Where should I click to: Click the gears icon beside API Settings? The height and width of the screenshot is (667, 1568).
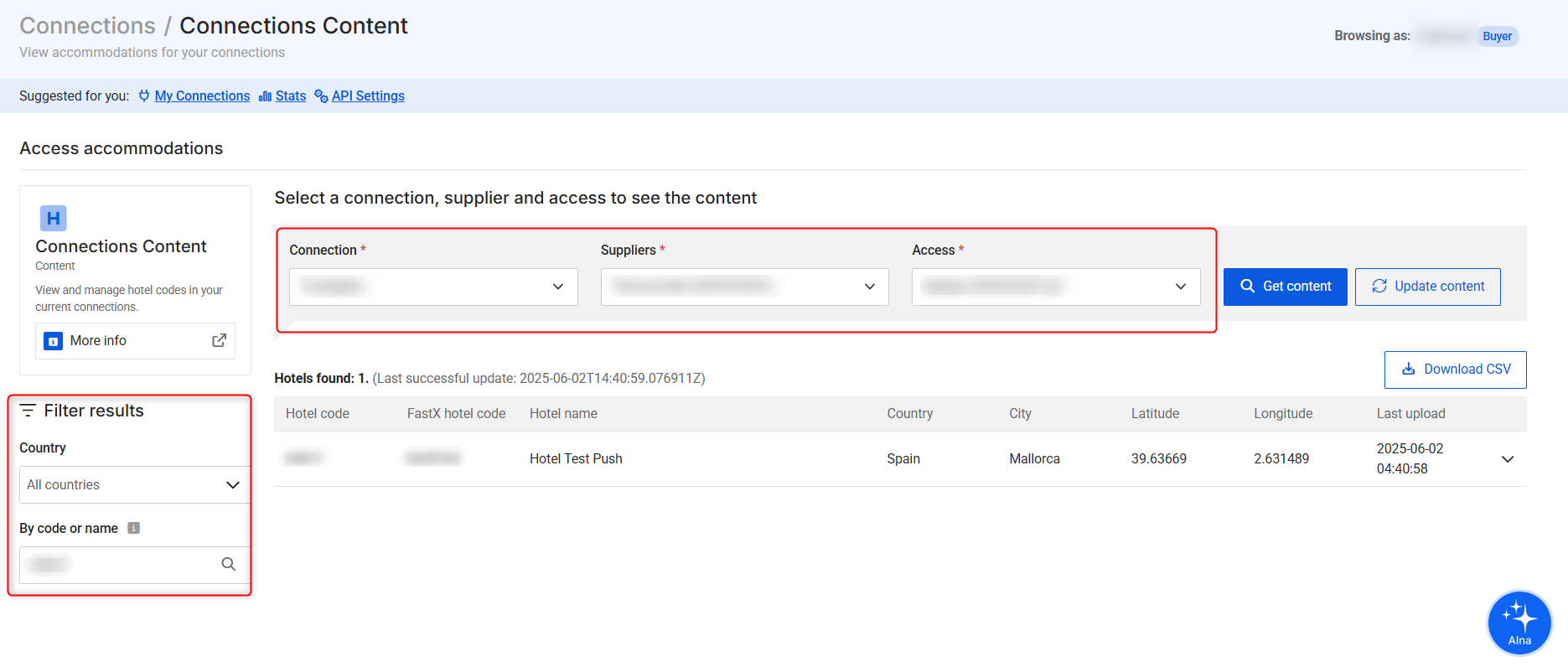point(321,96)
